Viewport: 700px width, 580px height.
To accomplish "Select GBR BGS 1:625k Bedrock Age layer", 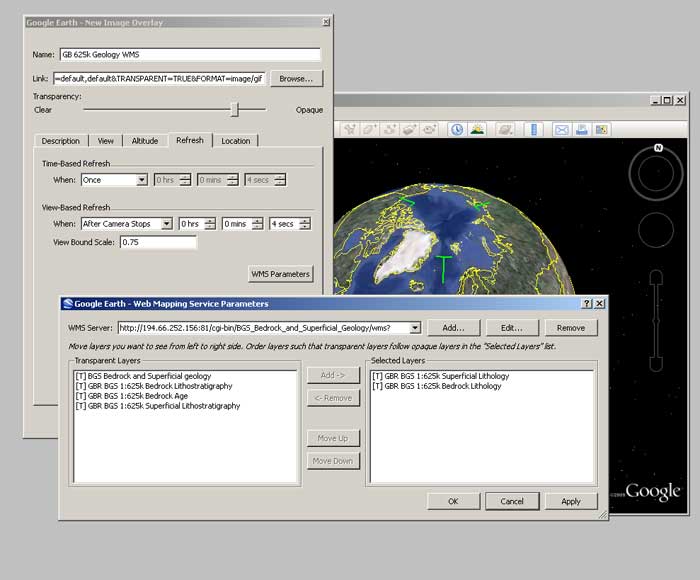I will pyautogui.click(x=132, y=396).
